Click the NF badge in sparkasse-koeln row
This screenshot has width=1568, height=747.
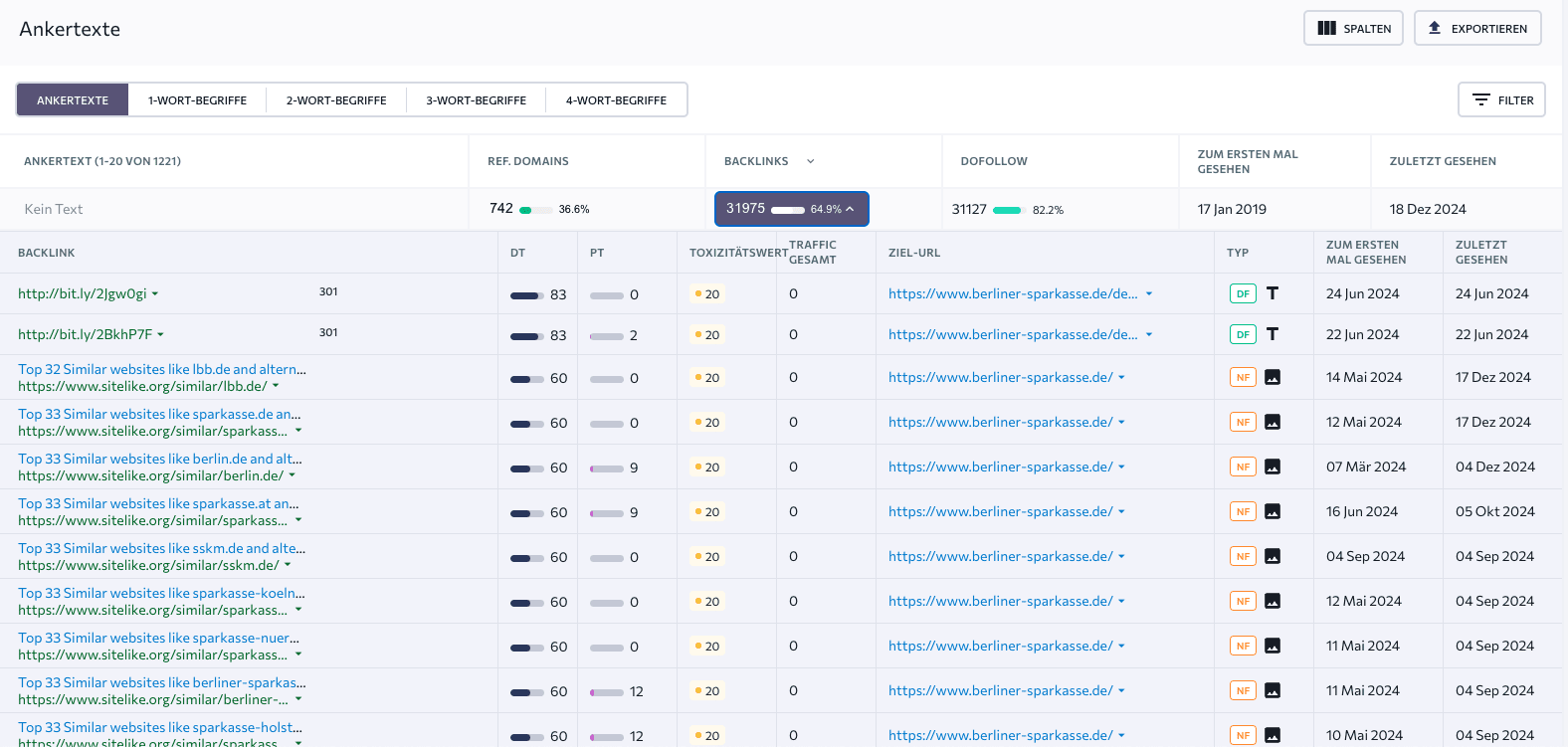1243,601
